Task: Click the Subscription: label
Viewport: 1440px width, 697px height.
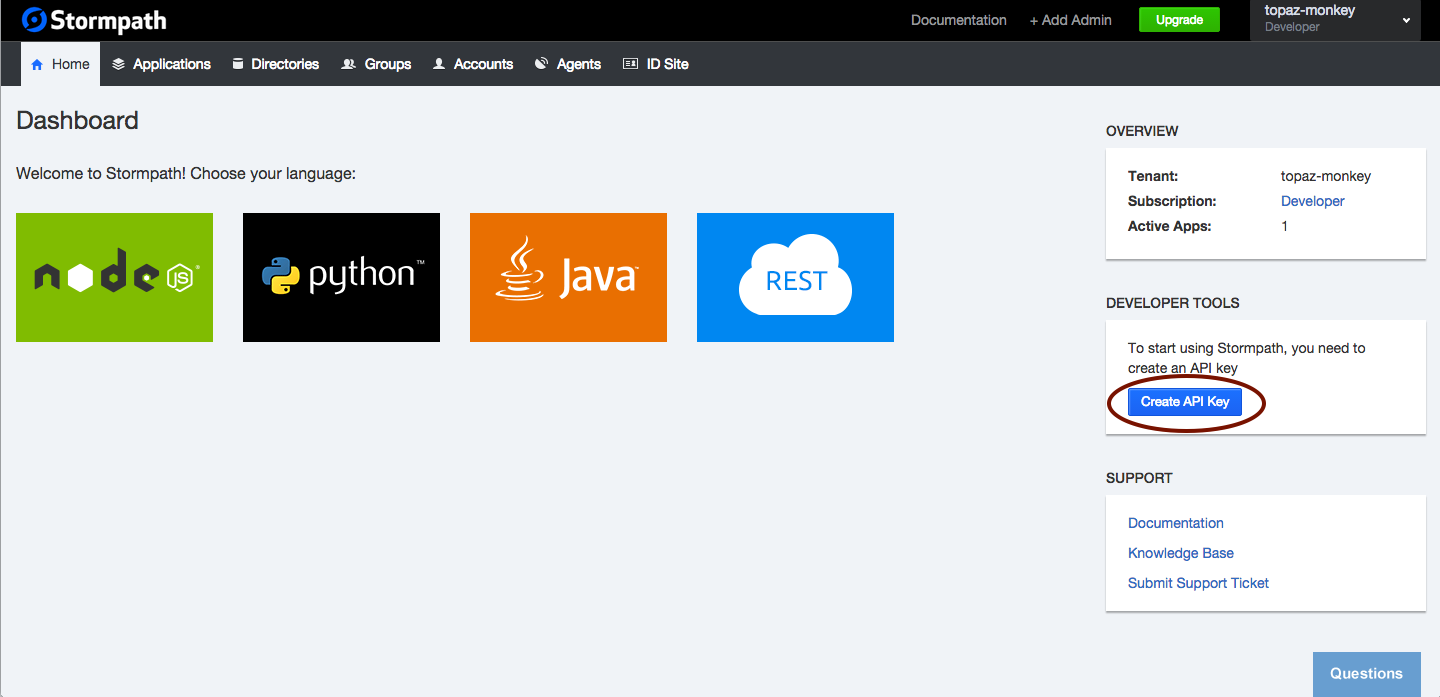Action: (x=1172, y=201)
